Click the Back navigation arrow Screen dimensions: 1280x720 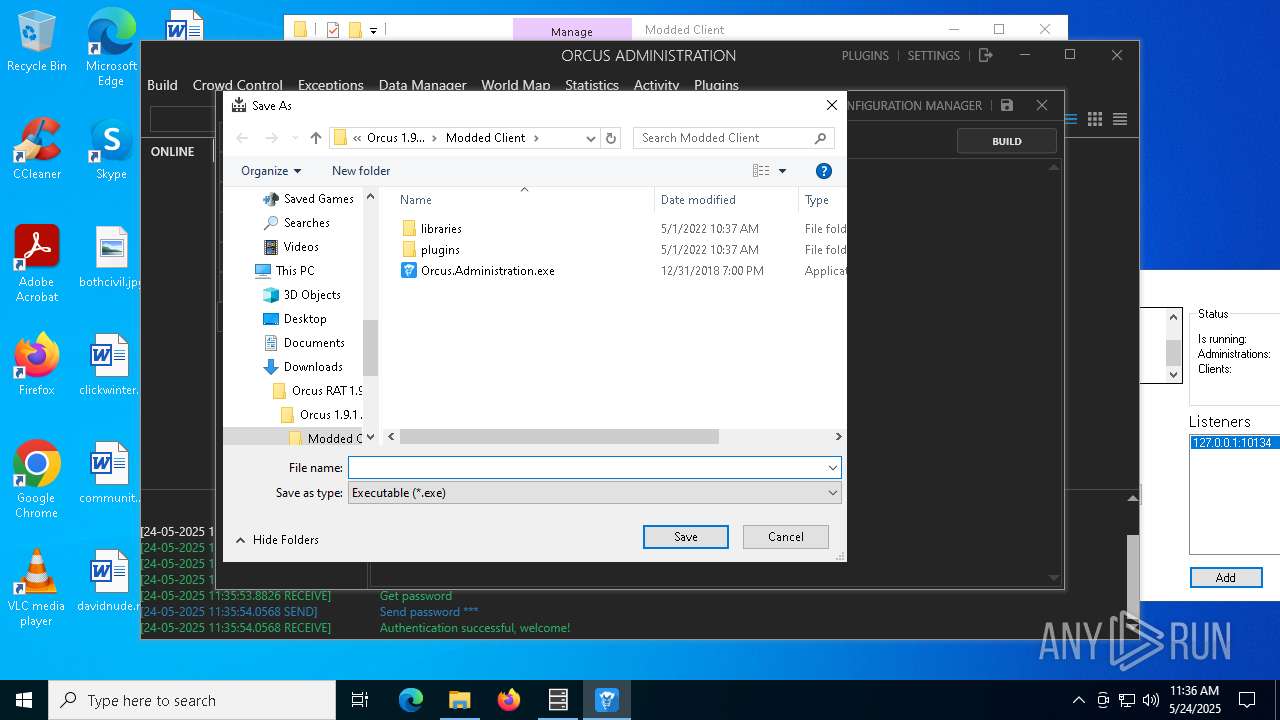click(242, 138)
